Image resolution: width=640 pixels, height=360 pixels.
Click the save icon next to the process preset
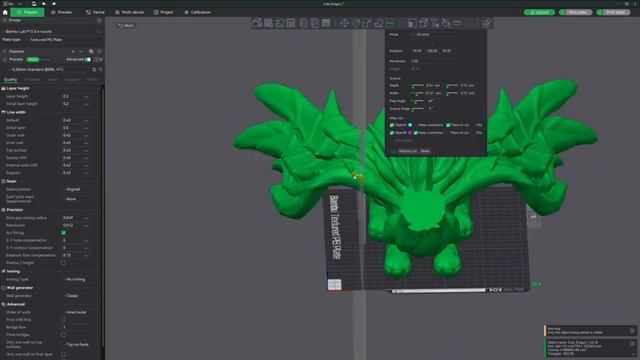pyautogui.click(x=94, y=70)
